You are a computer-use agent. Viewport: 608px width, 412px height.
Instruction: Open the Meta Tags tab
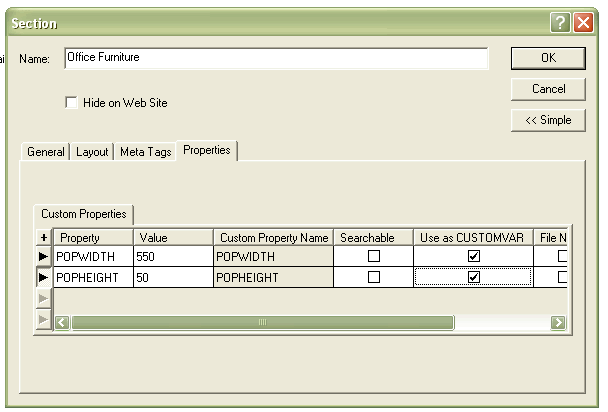(x=146, y=152)
